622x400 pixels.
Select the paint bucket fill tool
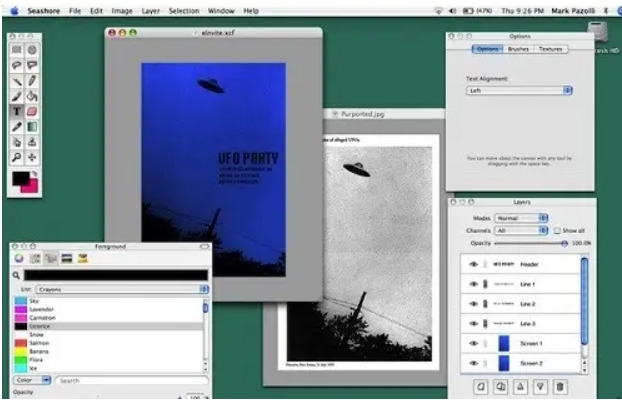pos(32,96)
